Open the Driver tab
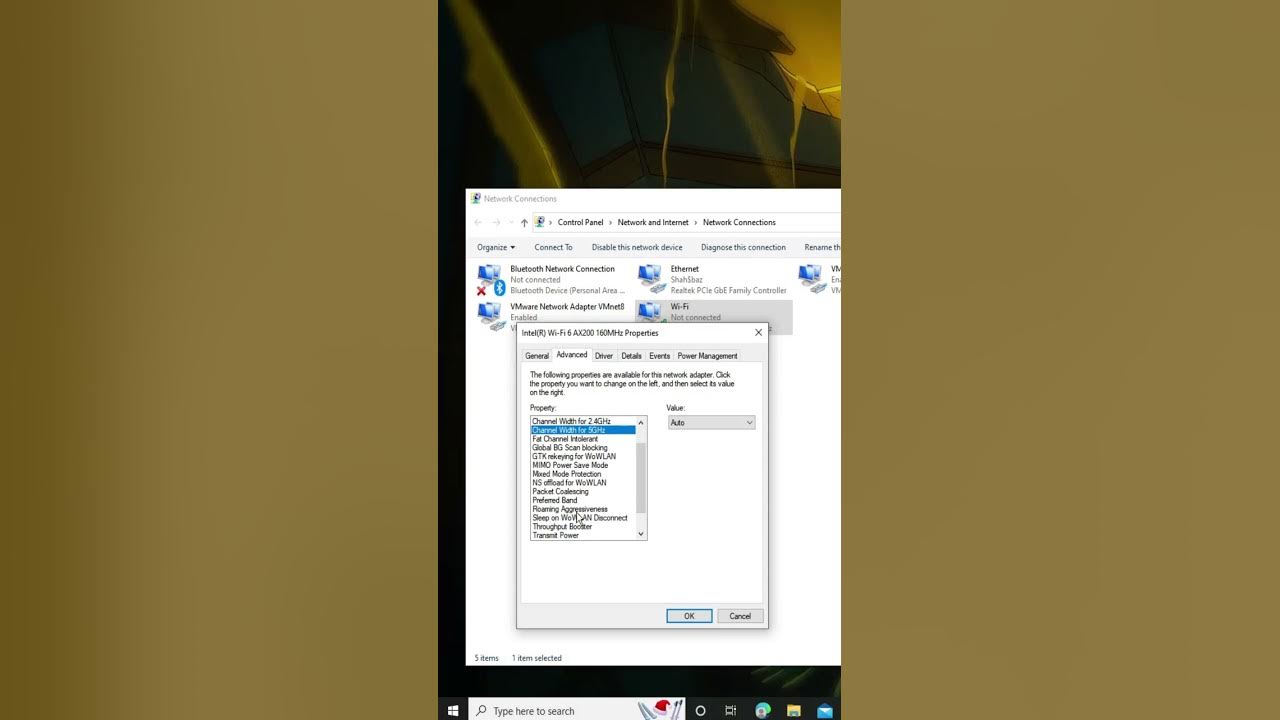1280x720 pixels. [604, 356]
